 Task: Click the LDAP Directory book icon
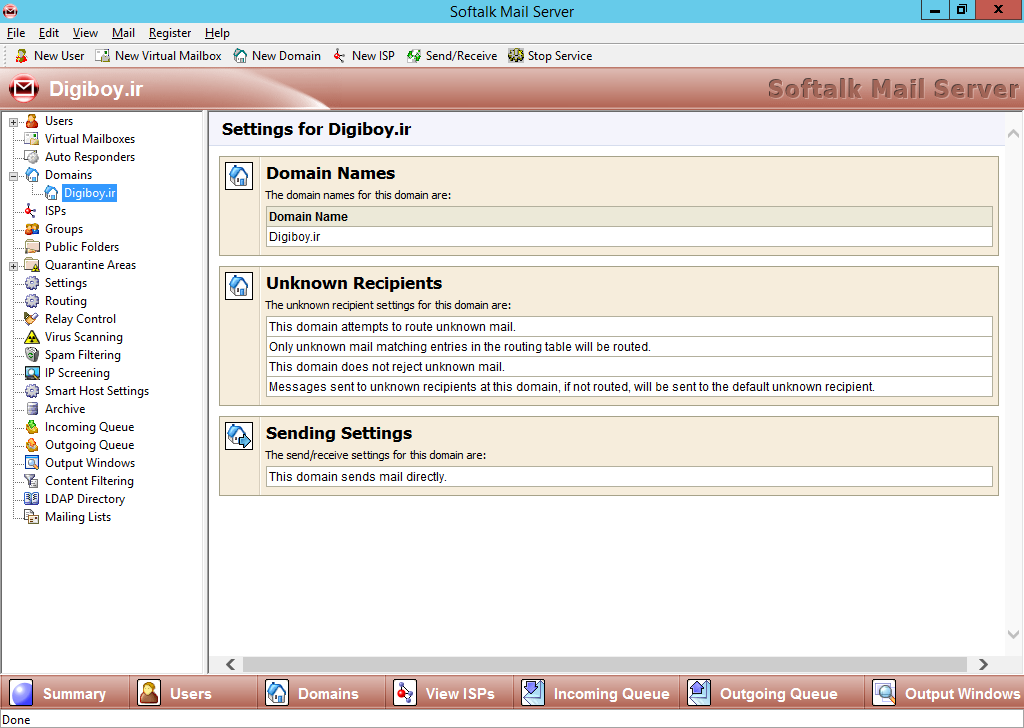pyautogui.click(x=31, y=499)
